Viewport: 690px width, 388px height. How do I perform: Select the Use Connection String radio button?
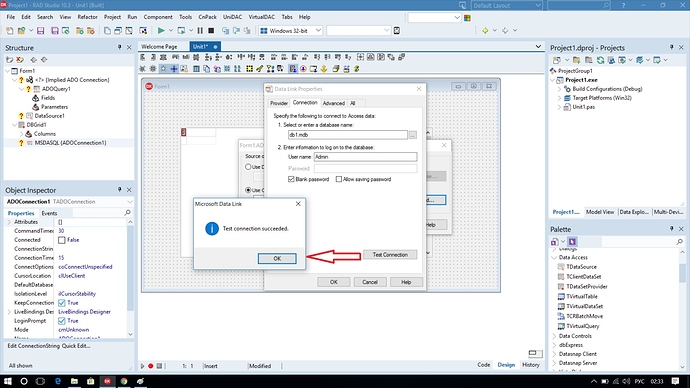coord(248,190)
